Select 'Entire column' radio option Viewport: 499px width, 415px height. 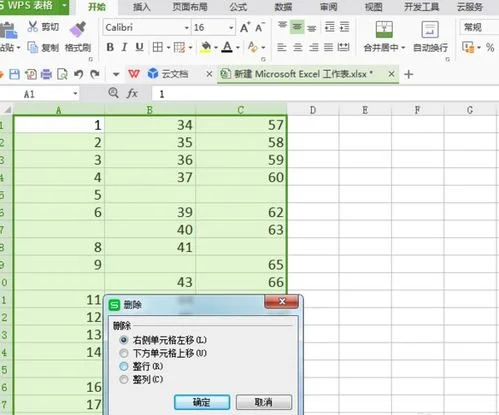click(x=124, y=379)
